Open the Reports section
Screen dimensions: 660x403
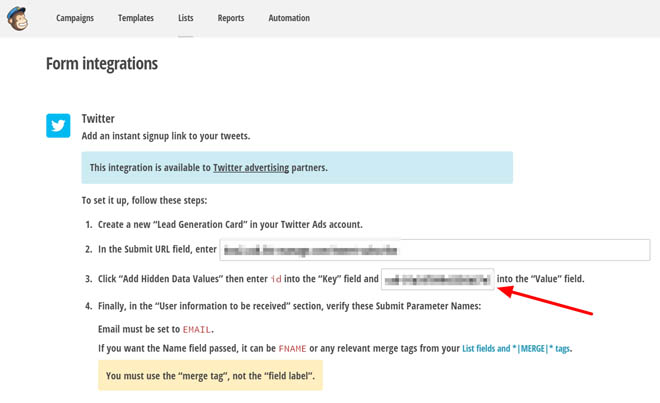[x=231, y=18]
